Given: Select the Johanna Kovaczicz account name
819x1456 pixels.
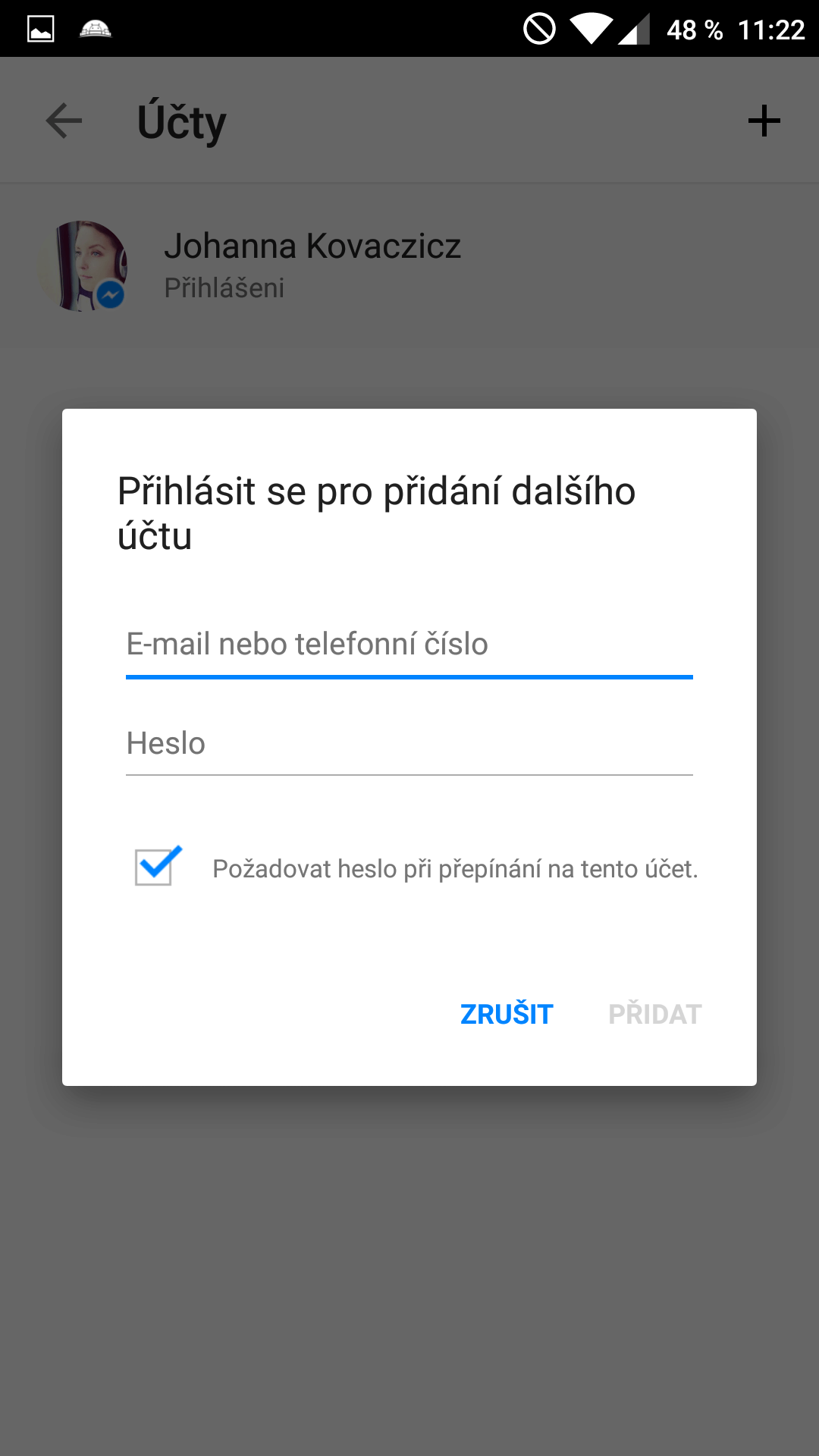Looking at the screenshot, I should tap(312, 246).
